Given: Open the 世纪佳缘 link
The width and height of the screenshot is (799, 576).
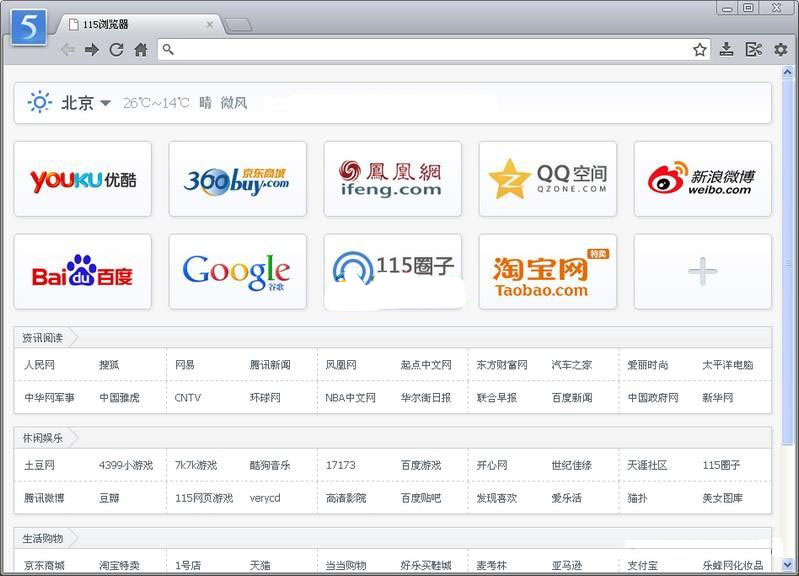Looking at the screenshot, I should point(572,465).
